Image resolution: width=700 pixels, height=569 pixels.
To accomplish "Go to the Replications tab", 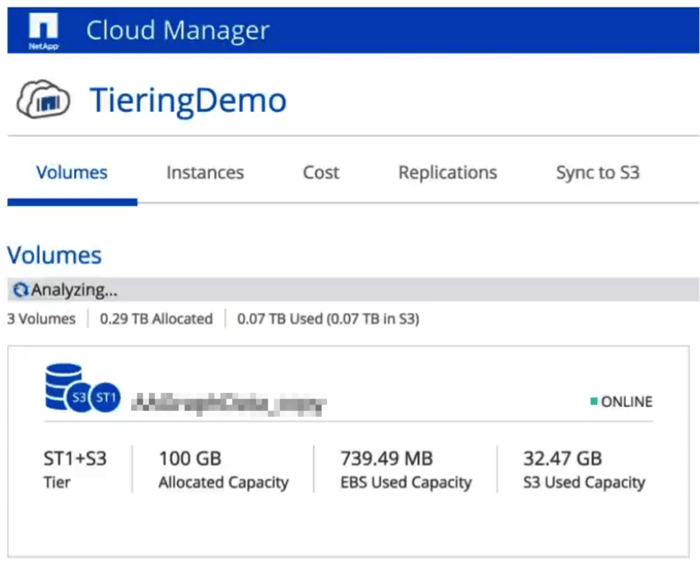I will 447,173.
